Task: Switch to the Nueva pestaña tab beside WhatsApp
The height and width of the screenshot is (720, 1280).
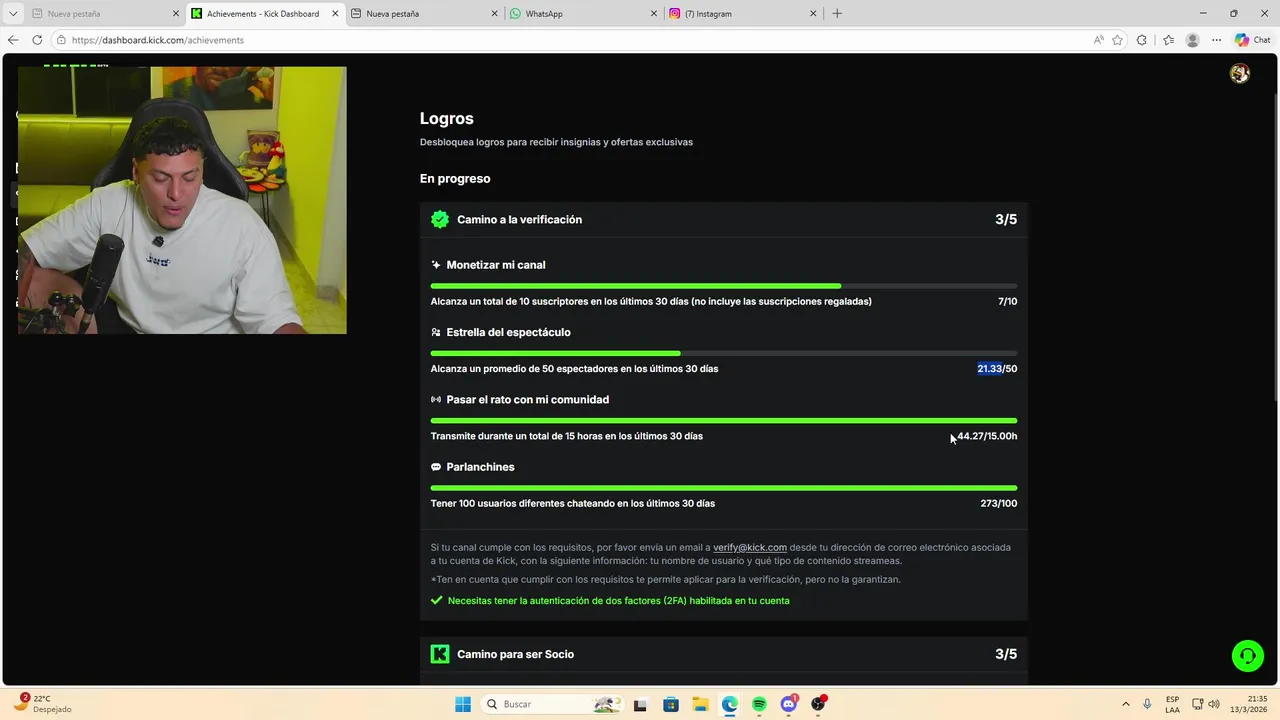Action: point(423,14)
